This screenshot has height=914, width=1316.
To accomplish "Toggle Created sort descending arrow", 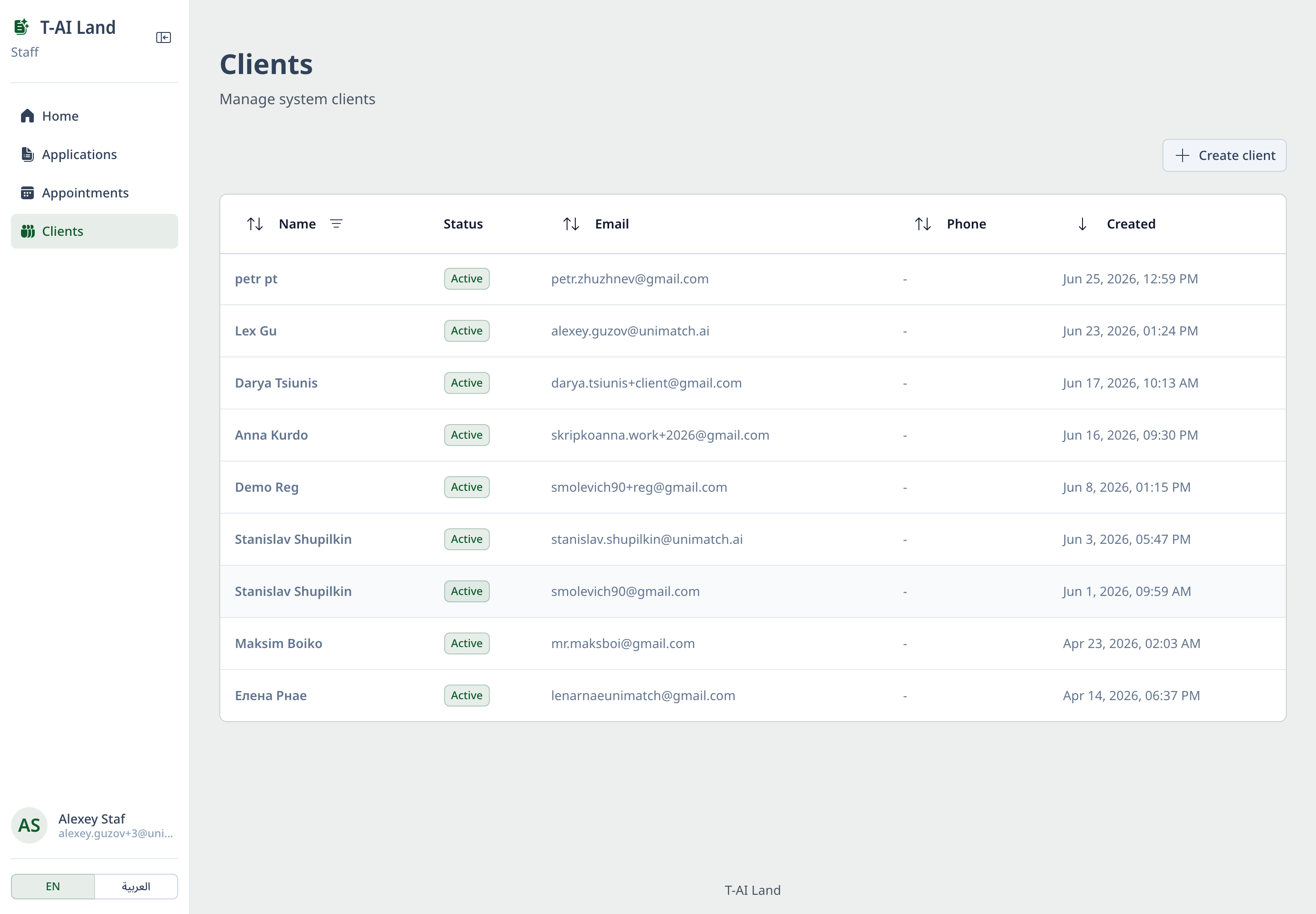I will pos(1083,224).
